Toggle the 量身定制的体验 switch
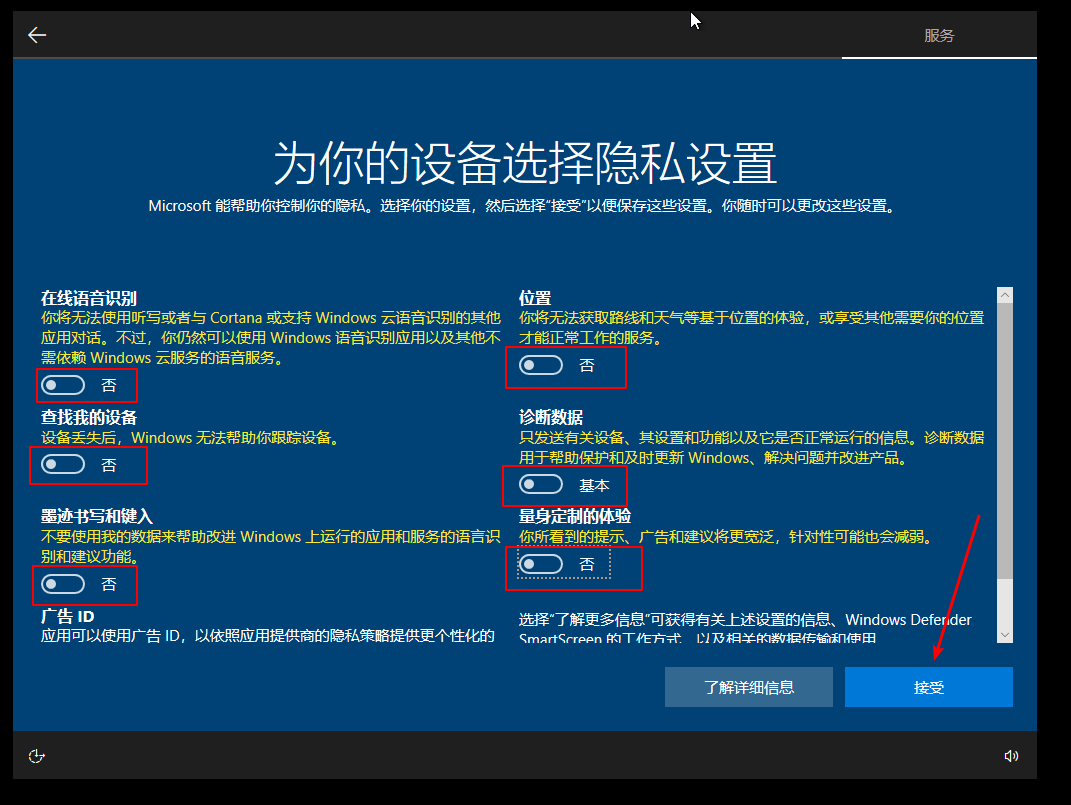This screenshot has height=805, width=1071. (541, 565)
